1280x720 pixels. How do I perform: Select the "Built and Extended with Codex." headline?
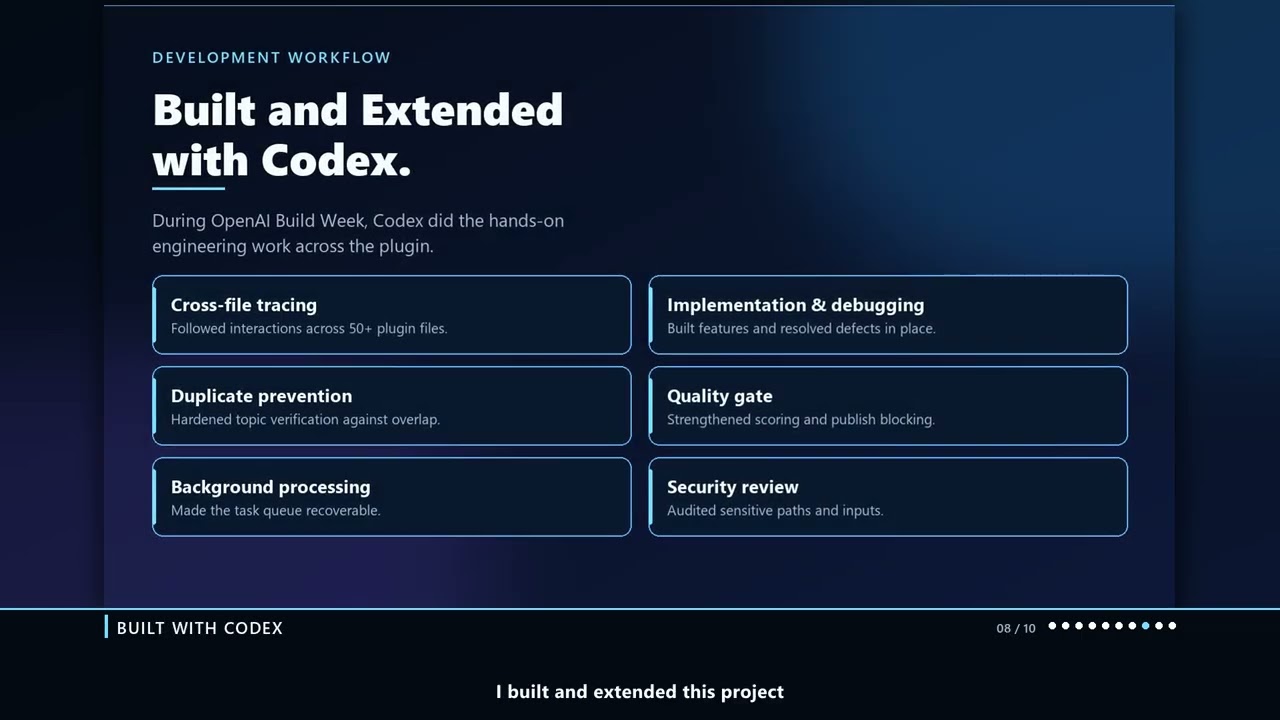point(358,135)
